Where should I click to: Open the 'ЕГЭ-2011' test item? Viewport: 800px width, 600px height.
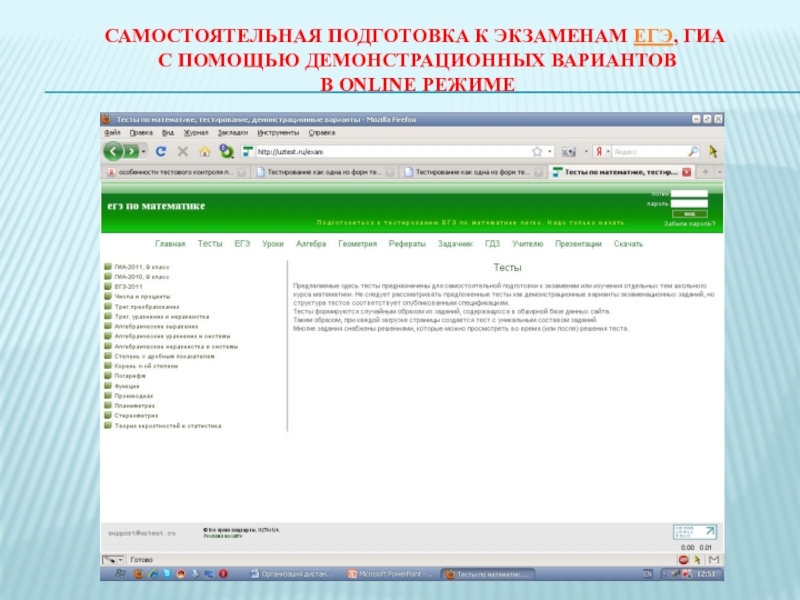pos(128,287)
